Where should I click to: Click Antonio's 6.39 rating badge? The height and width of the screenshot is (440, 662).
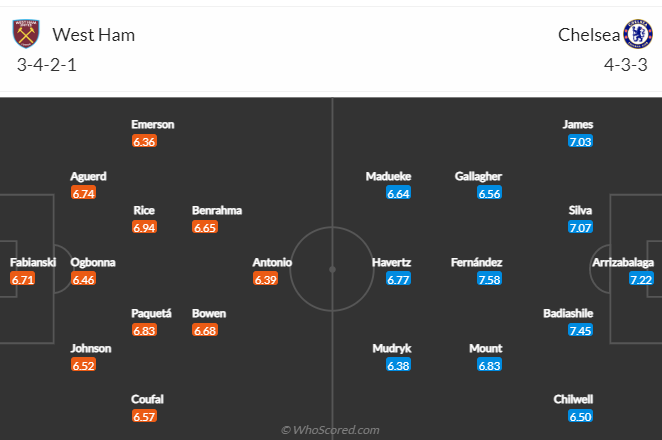click(x=266, y=279)
